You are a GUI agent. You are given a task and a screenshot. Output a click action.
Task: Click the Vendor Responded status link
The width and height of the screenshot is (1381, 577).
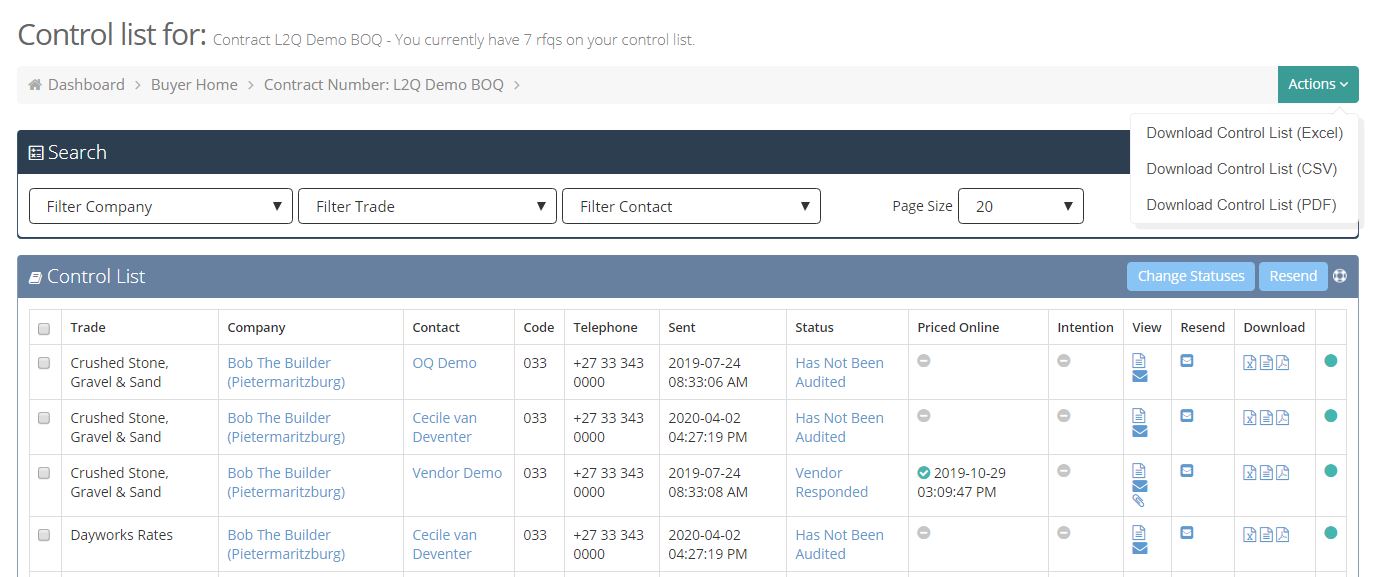pyautogui.click(x=832, y=482)
